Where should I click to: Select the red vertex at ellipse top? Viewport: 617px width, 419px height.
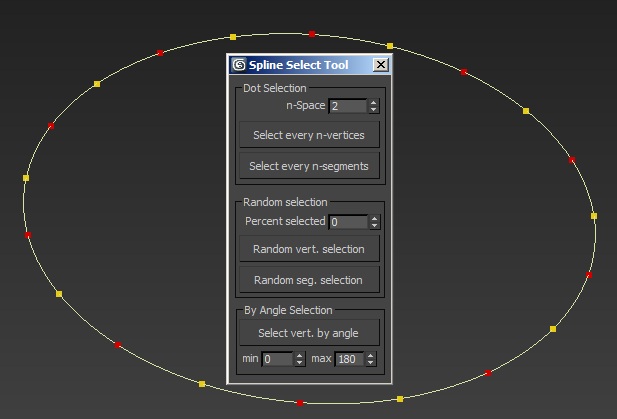pos(312,34)
